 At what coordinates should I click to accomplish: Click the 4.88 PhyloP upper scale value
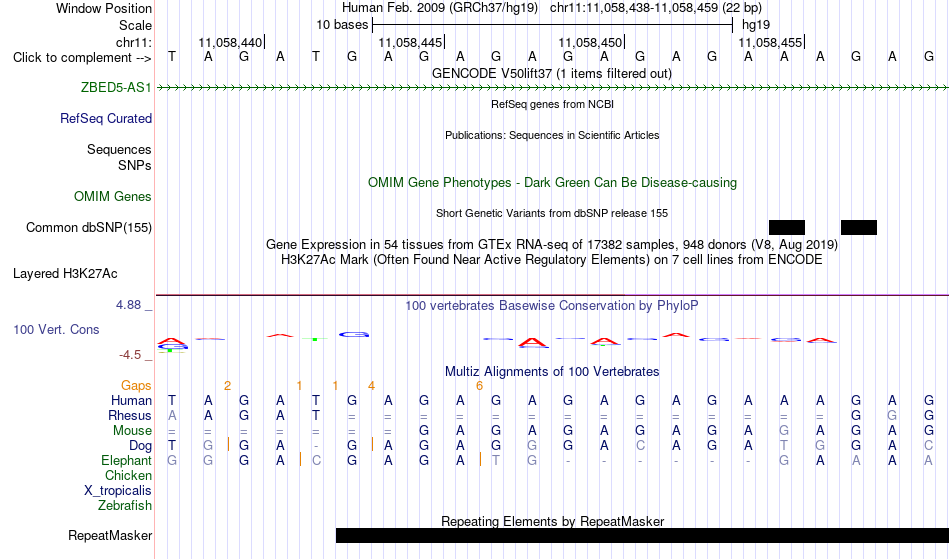coord(128,305)
